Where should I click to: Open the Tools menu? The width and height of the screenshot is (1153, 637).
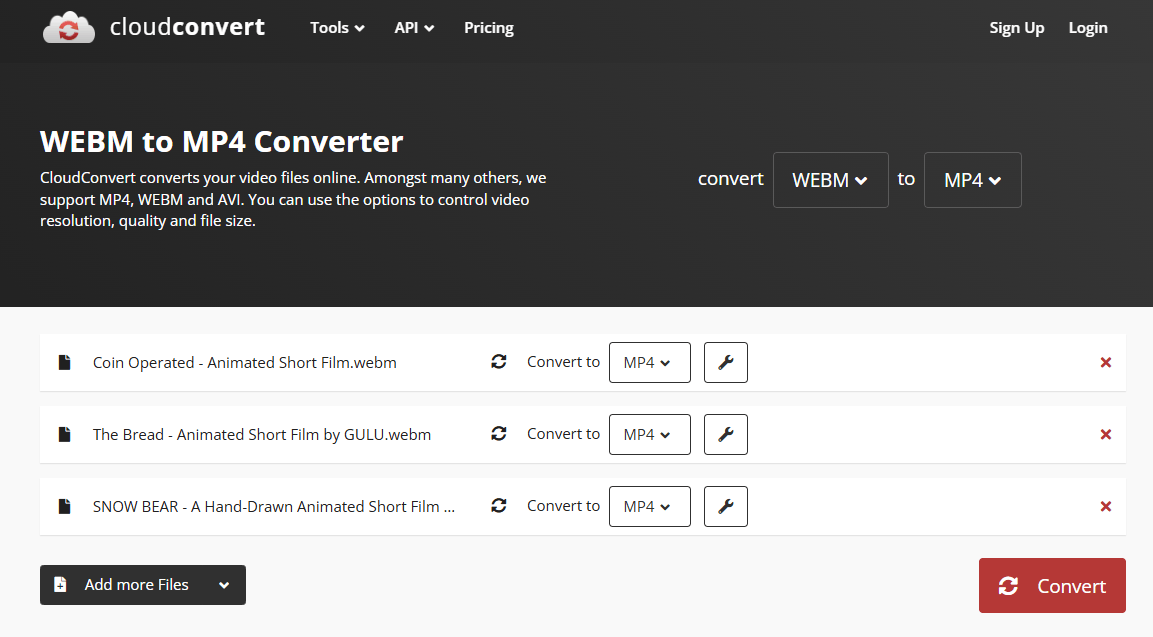pos(337,28)
